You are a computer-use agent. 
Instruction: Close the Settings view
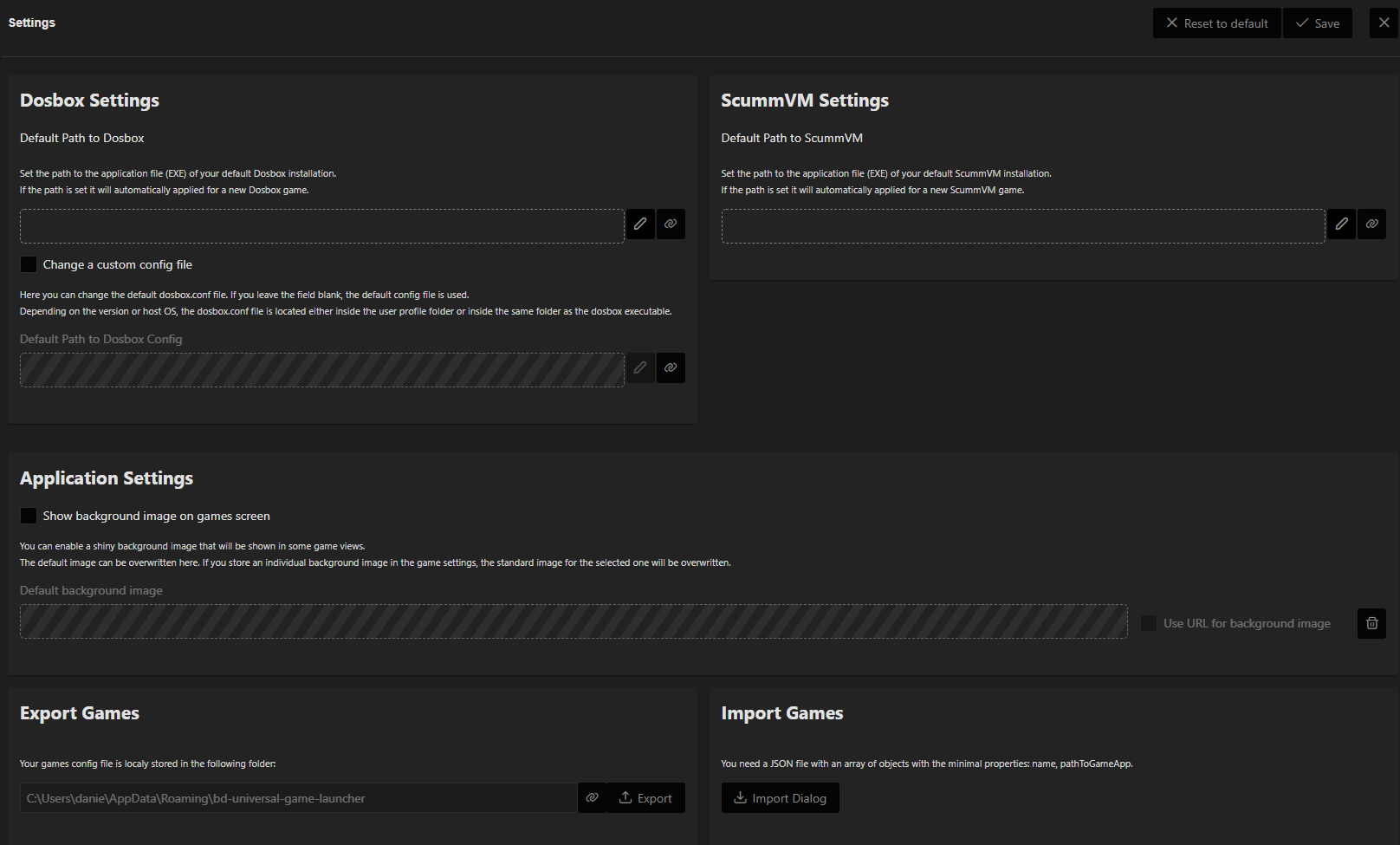[x=1384, y=23]
